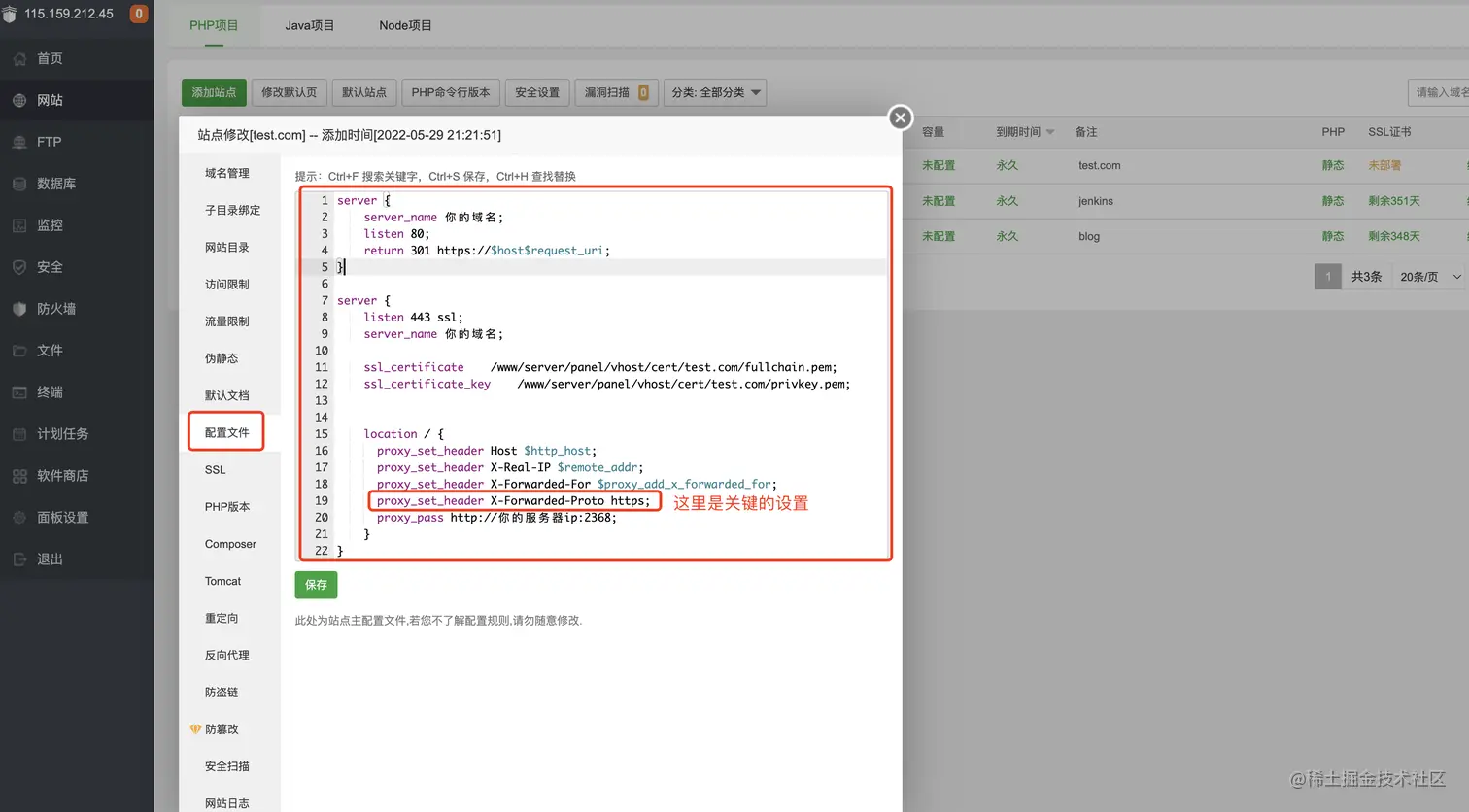1469x812 pixels.
Task: Click the terminal icon in sidebar
Action: click(x=19, y=393)
